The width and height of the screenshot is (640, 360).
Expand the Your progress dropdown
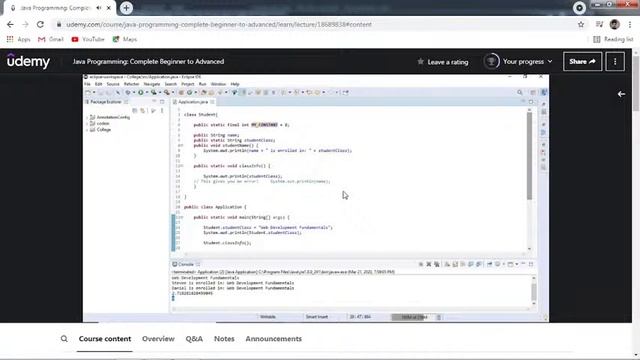[x=528, y=62]
